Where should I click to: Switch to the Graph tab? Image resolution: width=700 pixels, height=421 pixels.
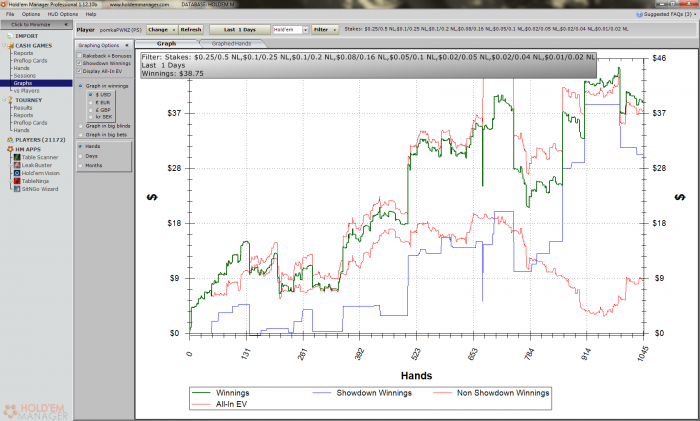tap(167, 44)
